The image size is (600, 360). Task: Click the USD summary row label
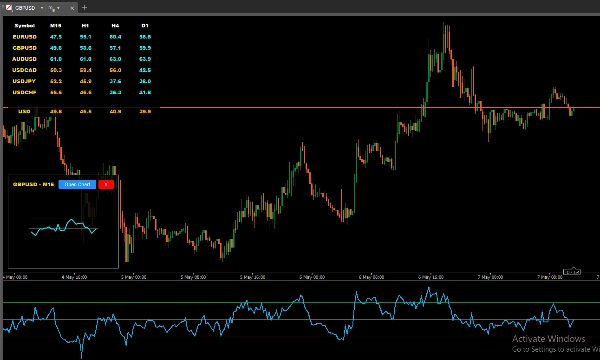tap(24, 111)
